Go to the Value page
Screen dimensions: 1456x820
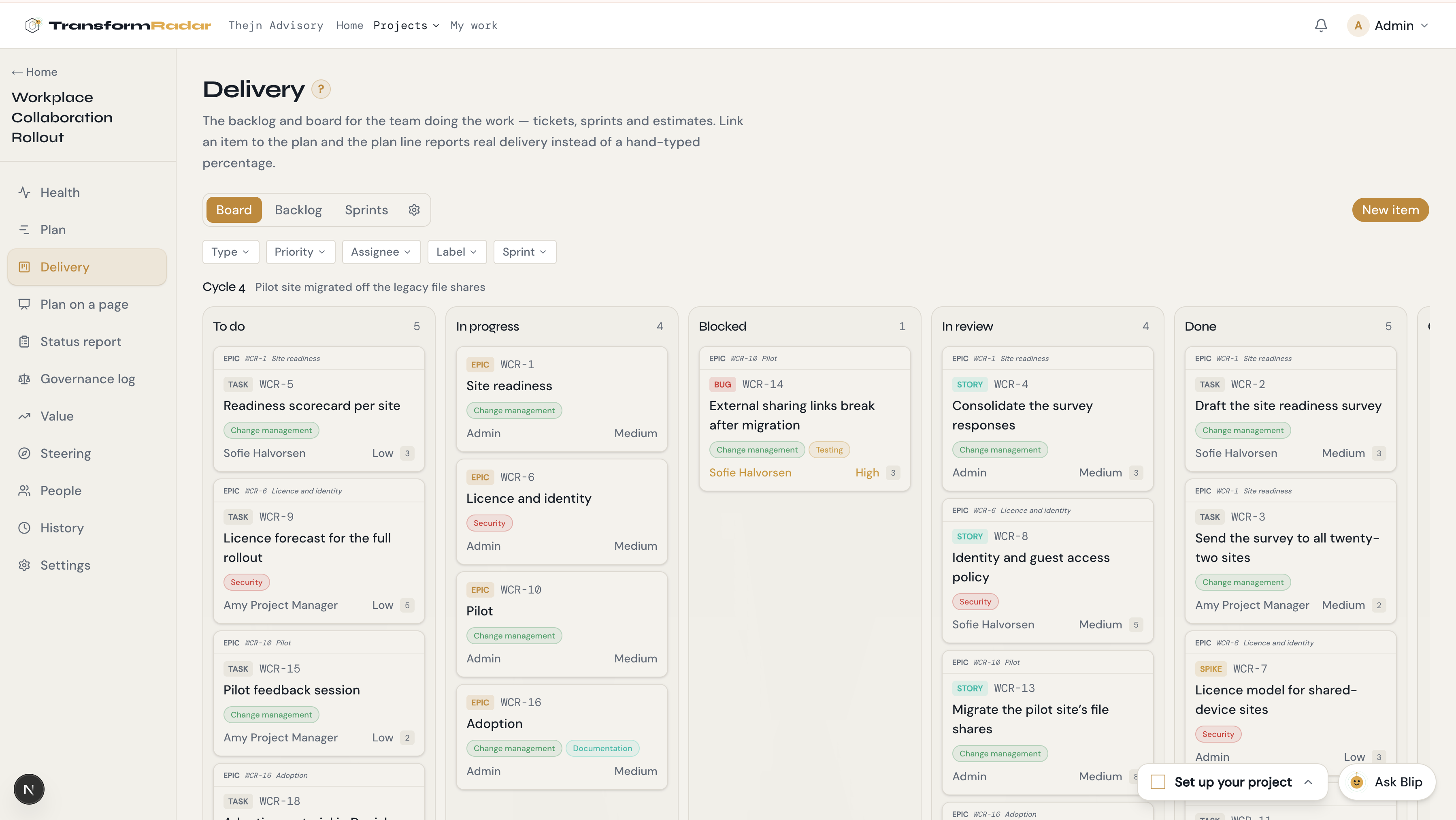click(x=87, y=416)
